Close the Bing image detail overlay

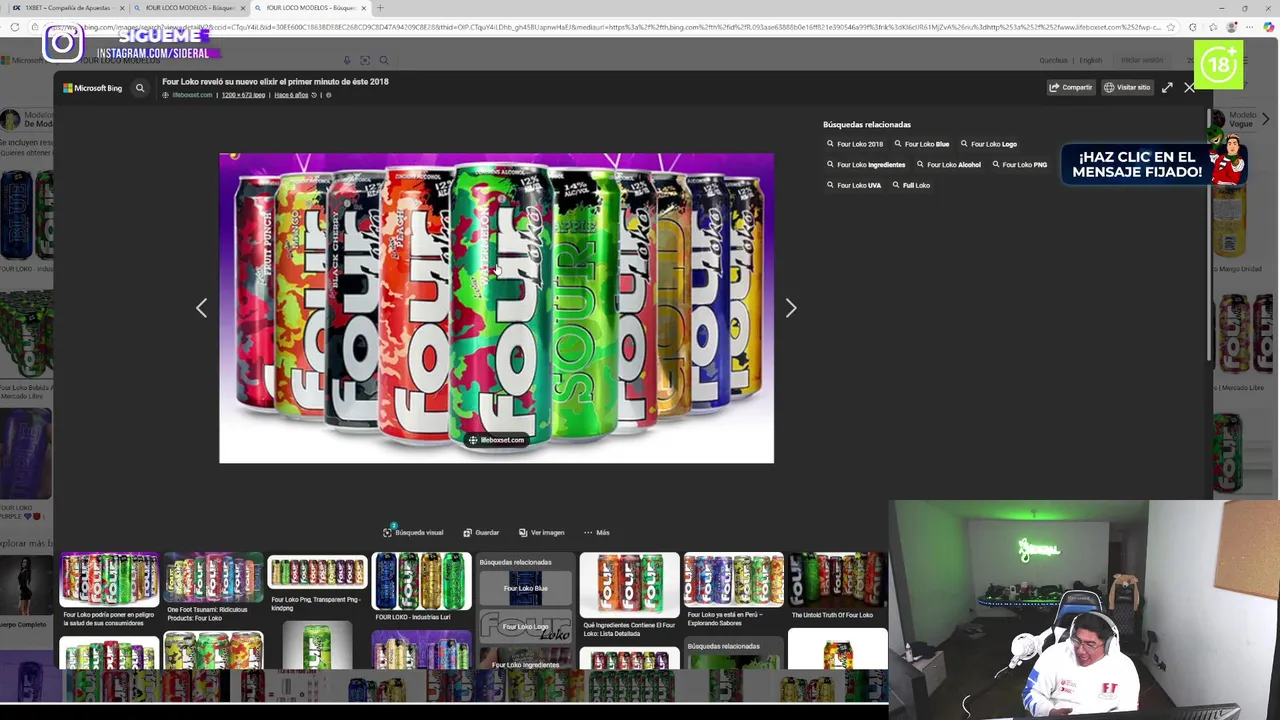point(1189,88)
